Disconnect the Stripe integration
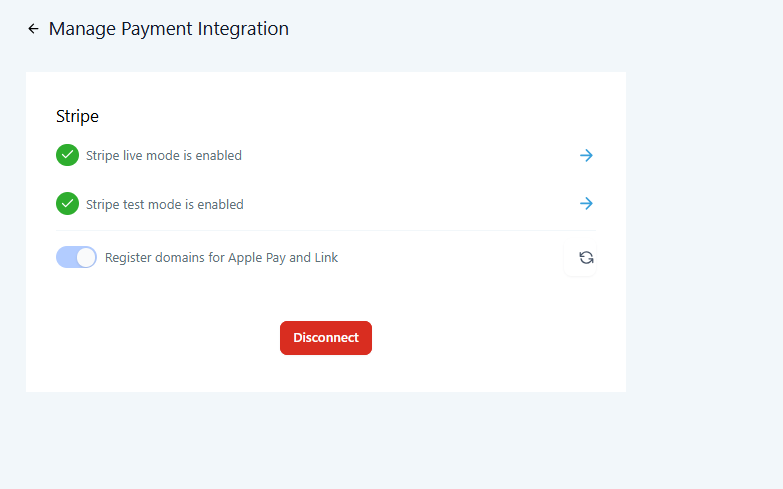Image resolution: width=783 pixels, height=489 pixels. [x=326, y=338]
